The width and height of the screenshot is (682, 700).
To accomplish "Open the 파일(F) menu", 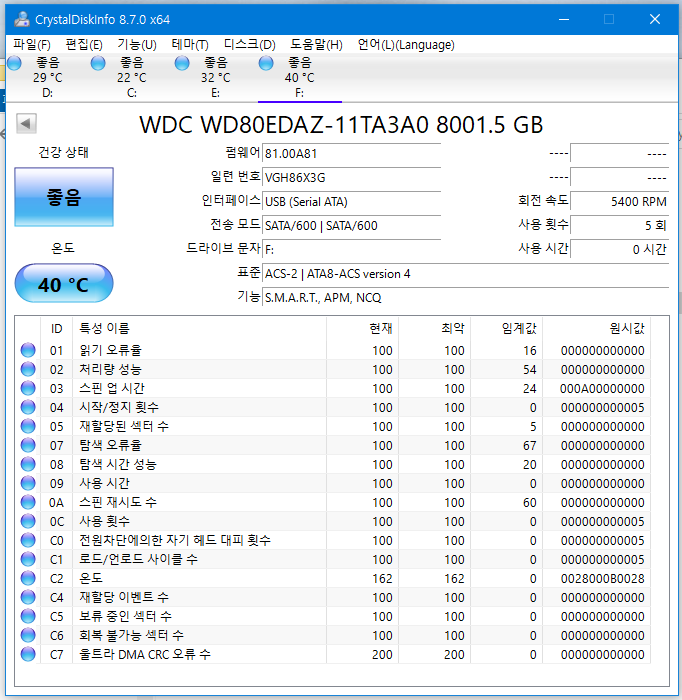I will (x=31, y=45).
